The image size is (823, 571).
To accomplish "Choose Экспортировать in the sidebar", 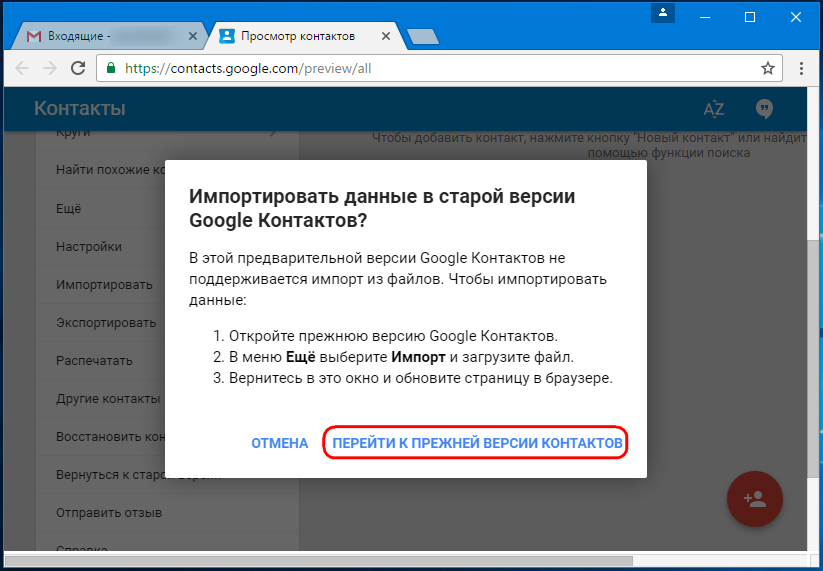I will pyautogui.click(x=106, y=323).
